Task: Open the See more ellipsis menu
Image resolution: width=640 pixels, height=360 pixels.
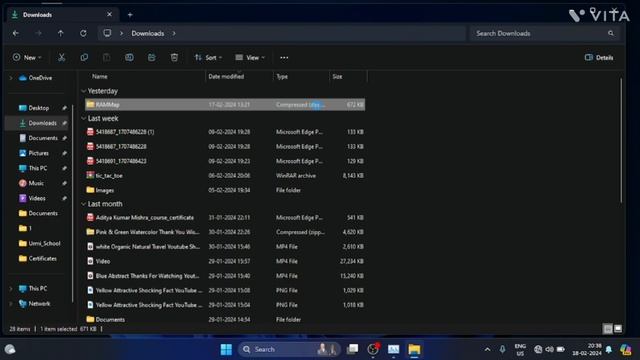Action: click(x=284, y=58)
